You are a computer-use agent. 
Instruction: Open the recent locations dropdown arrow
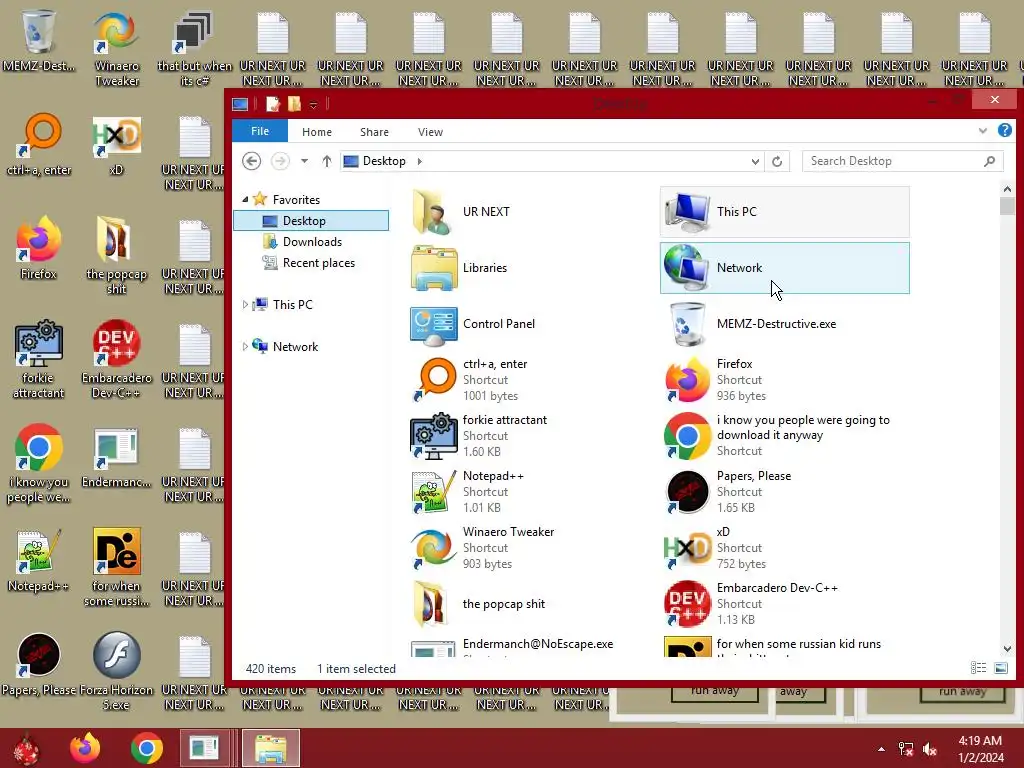pyautogui.click(x=304, y=161)
